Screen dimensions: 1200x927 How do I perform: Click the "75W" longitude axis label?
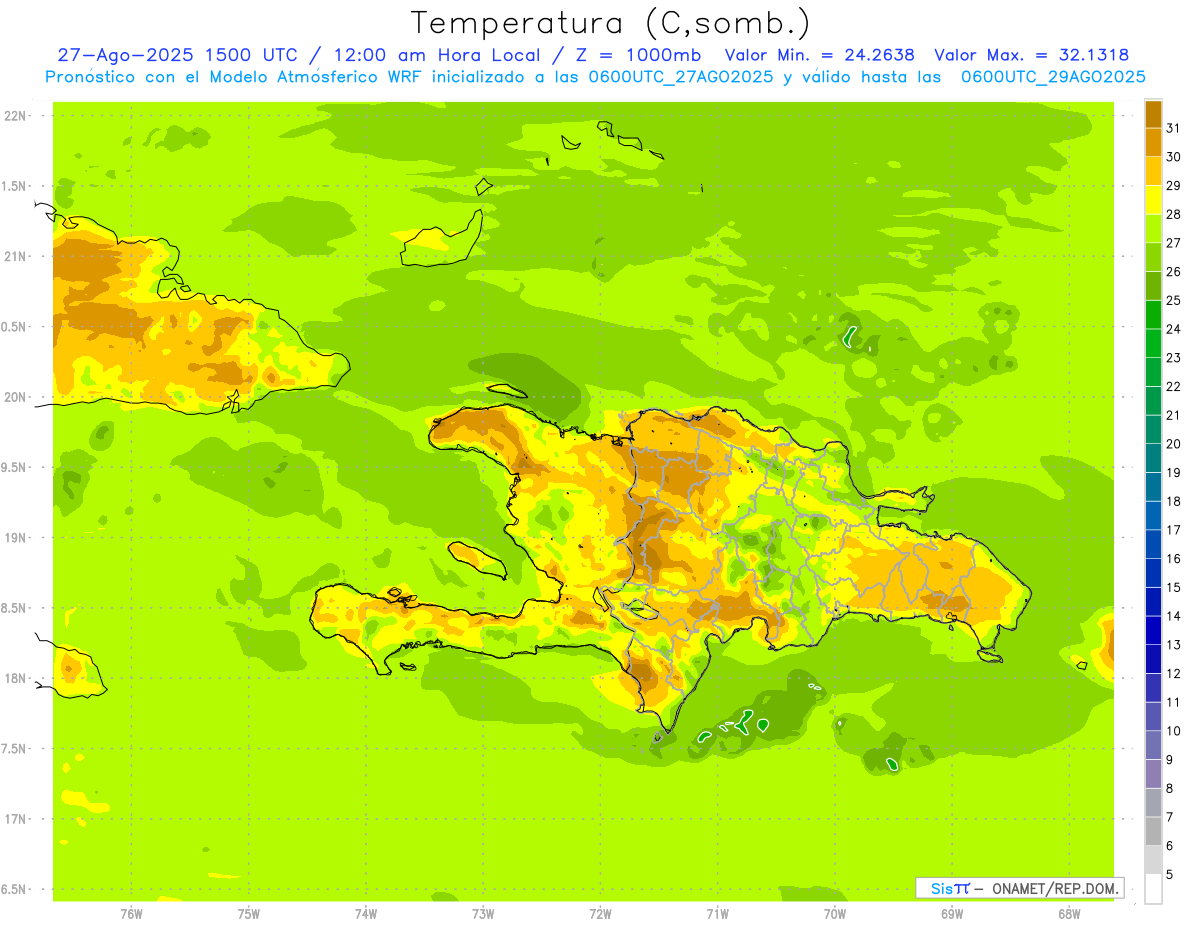pyautogui.click(x=249, y=914)
